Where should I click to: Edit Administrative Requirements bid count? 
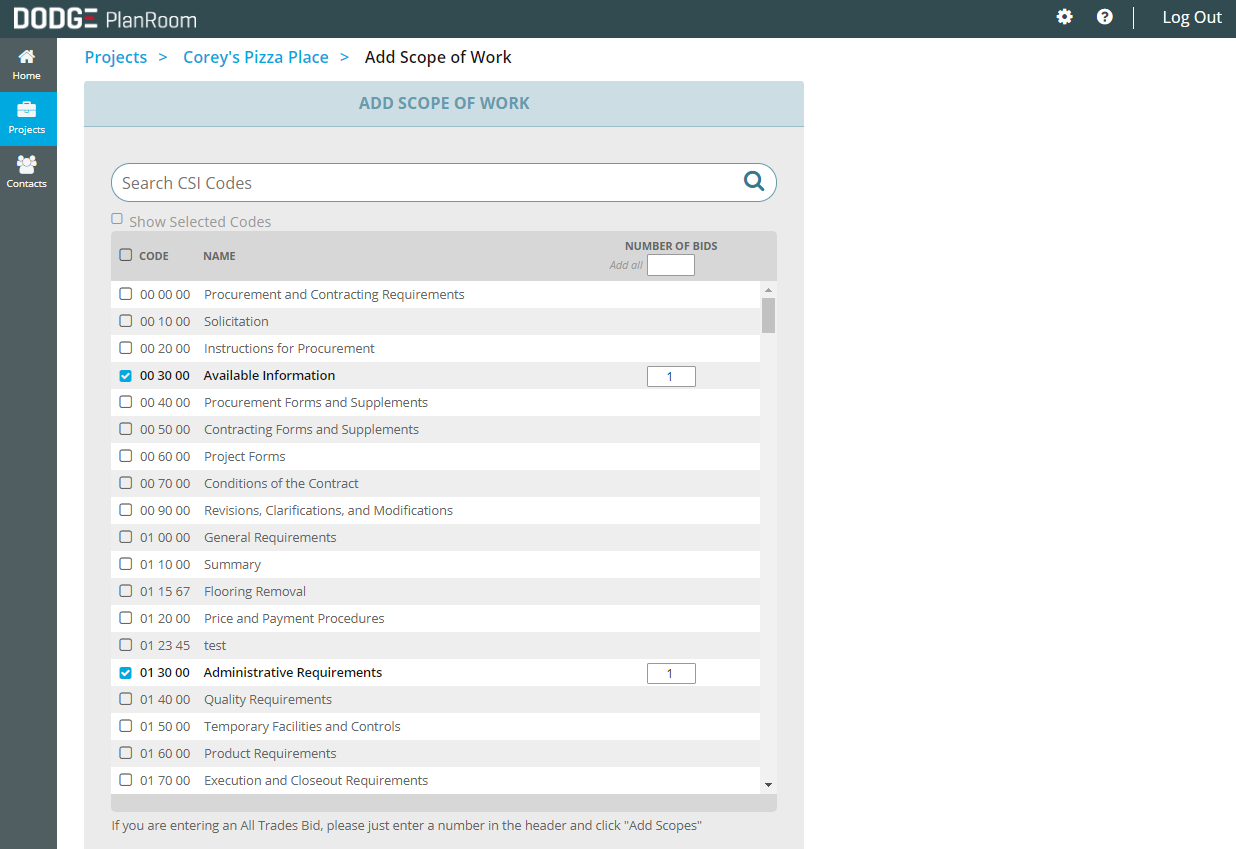[x=670, y=673]
